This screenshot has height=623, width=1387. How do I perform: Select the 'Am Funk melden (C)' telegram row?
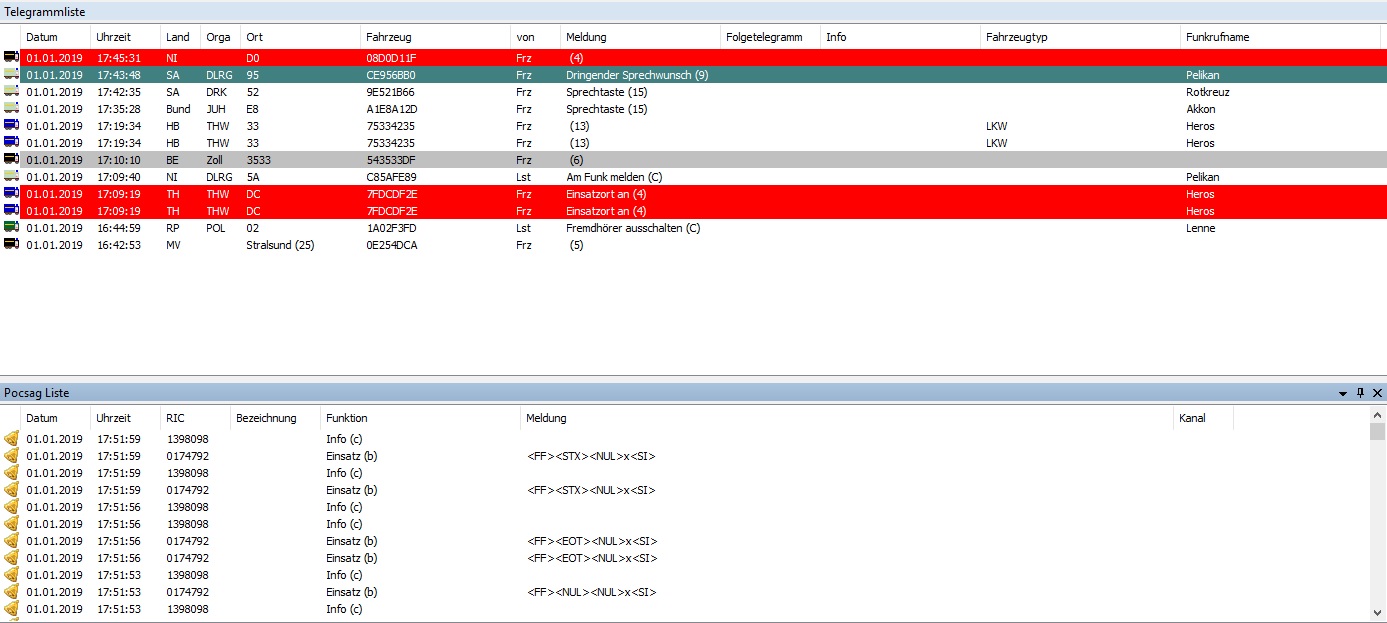[x=613, y=177]
